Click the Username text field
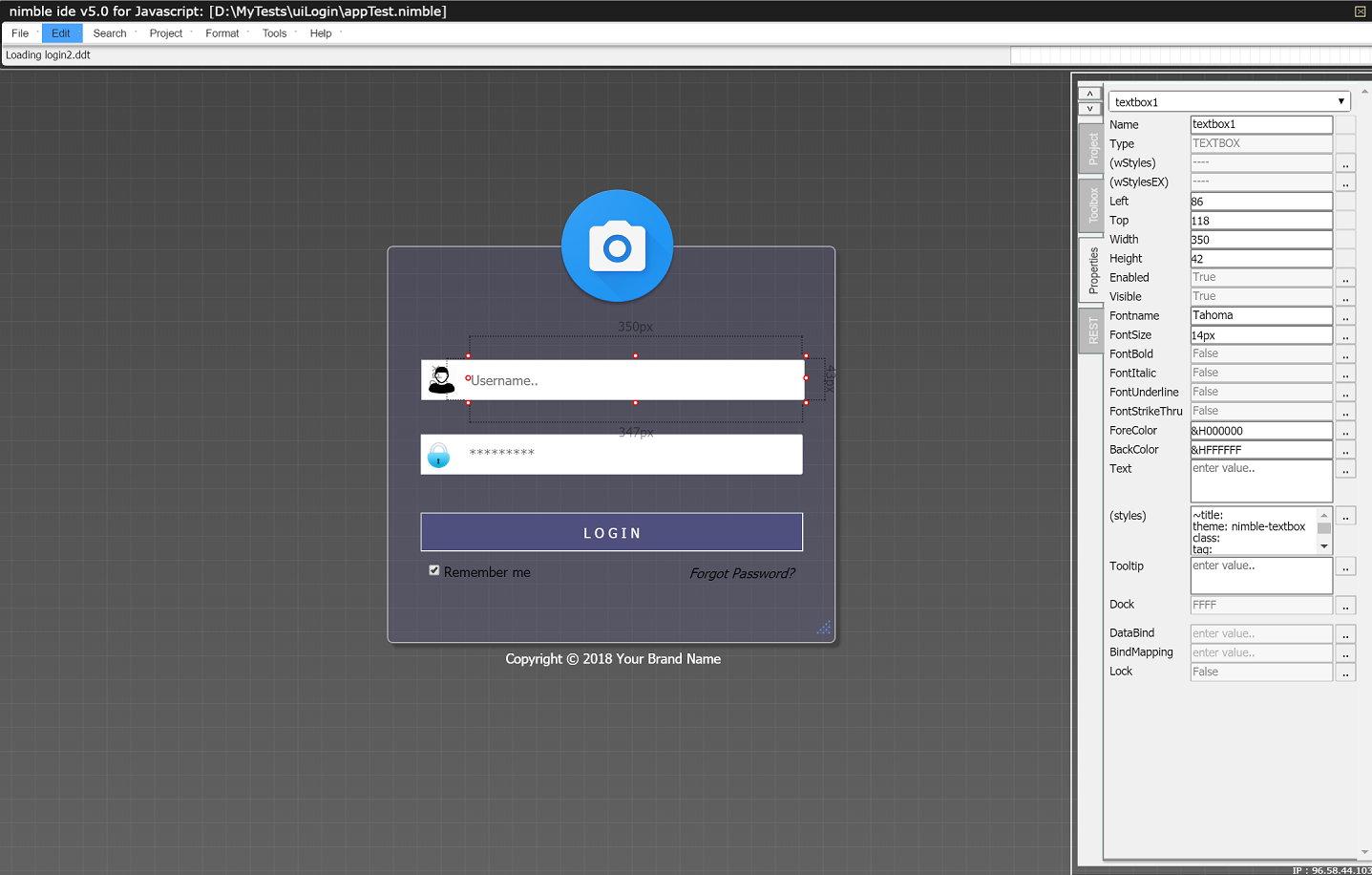 click(x=634, y=379)
